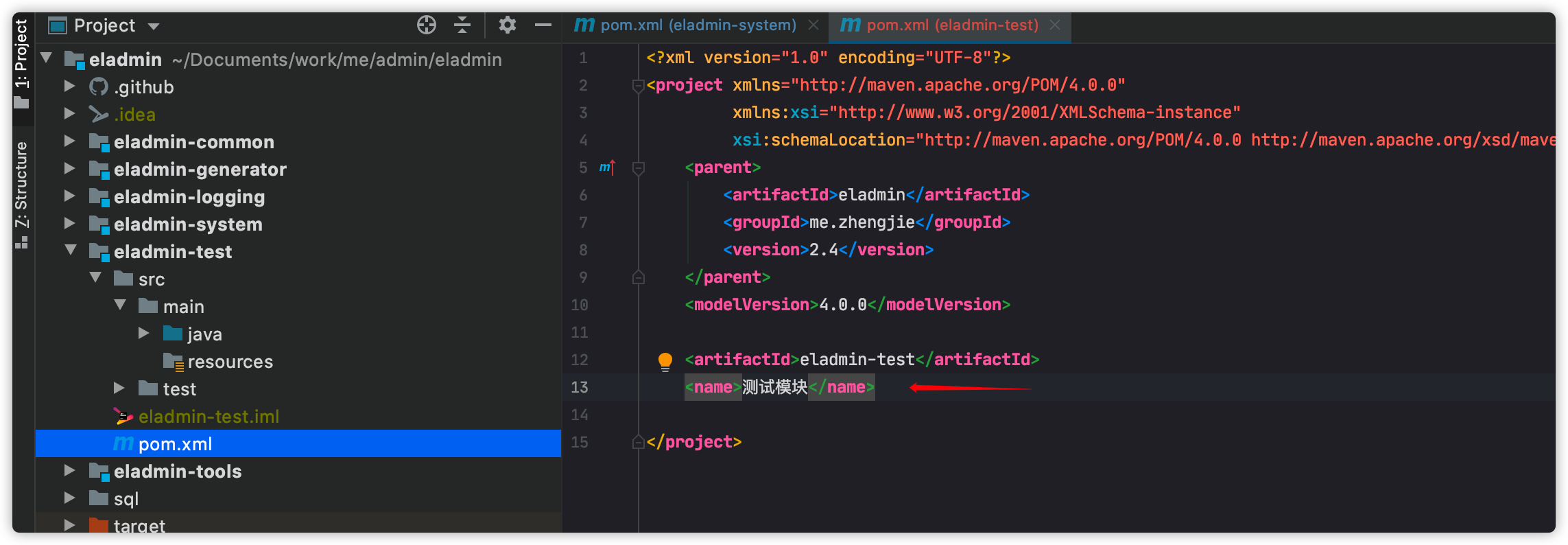
Task: Click line 13 name element in editor
Action: point(779,388)
